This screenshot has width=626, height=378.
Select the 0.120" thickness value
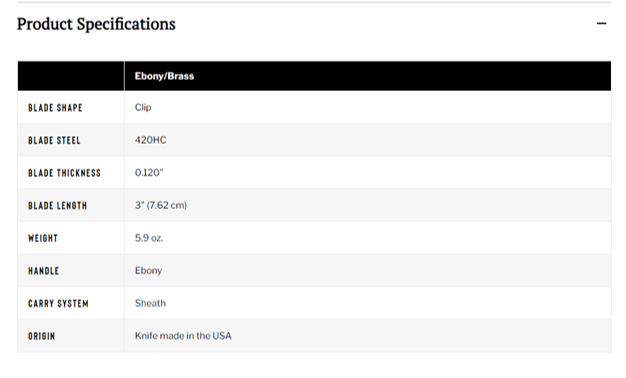[149, 172]
